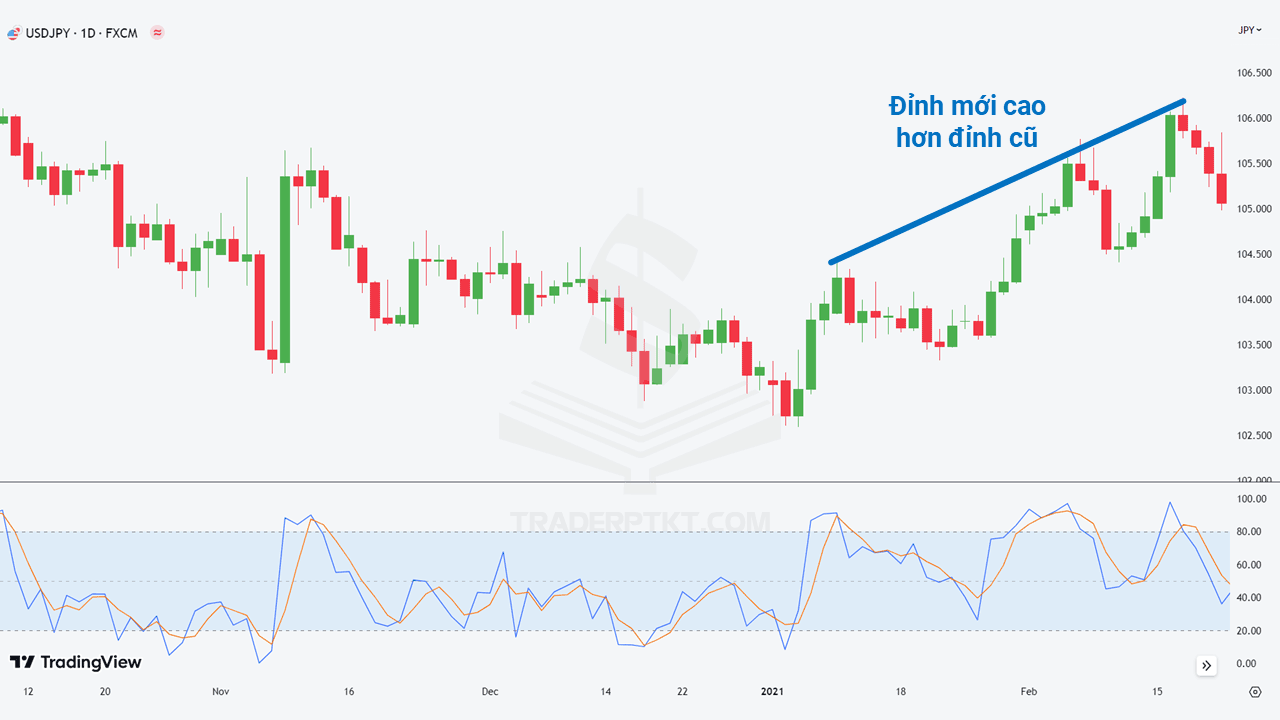The image size is (1280, 720).
Task: Click the 12 date label on time axis
Action: pos(28,692)
